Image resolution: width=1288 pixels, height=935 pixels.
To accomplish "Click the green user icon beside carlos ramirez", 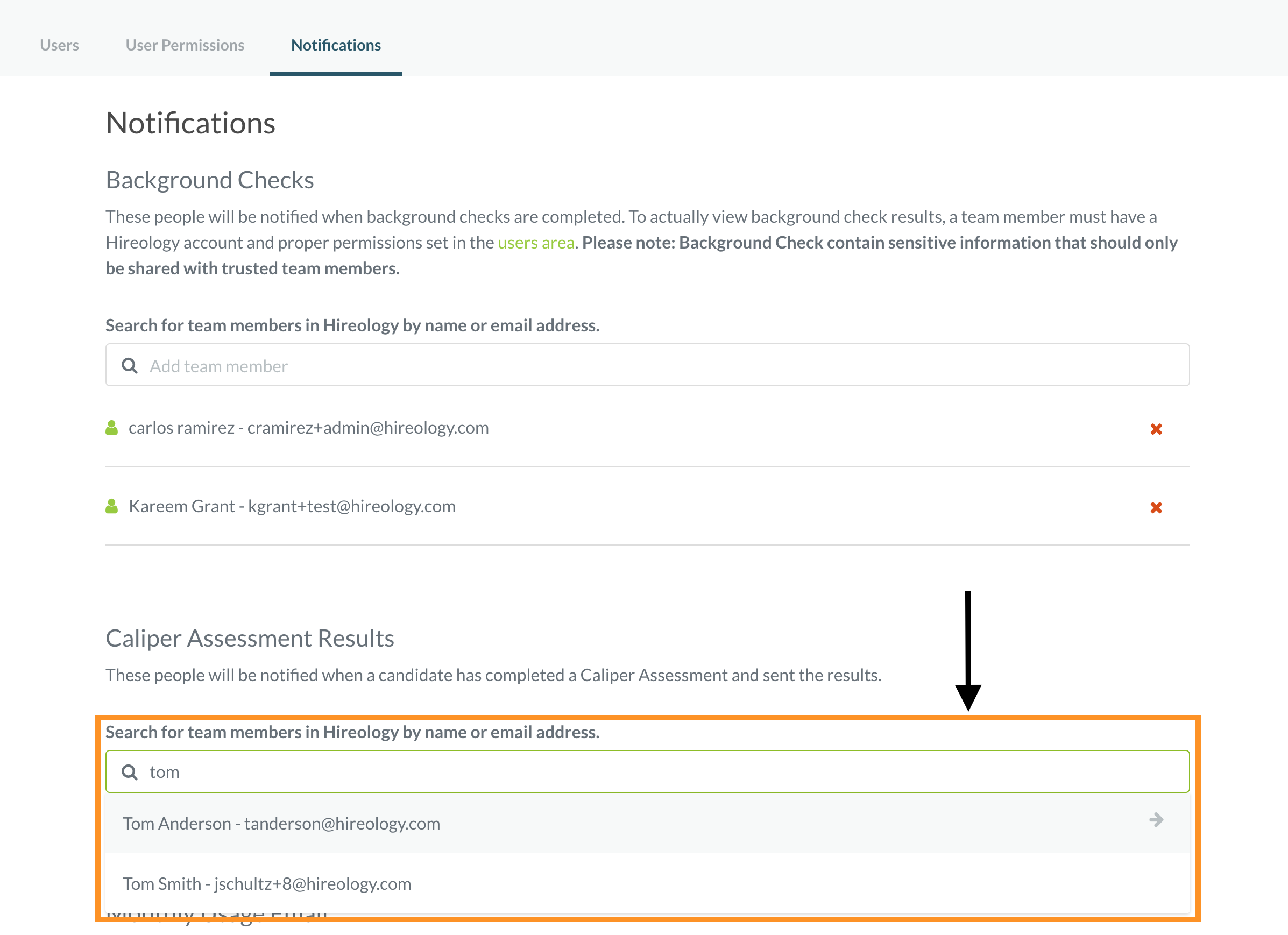I will 112,428.
